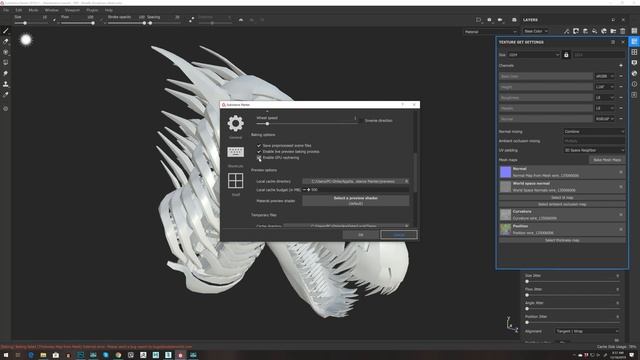
Task: Open the Height channel format dropdown
Action: 605,87
